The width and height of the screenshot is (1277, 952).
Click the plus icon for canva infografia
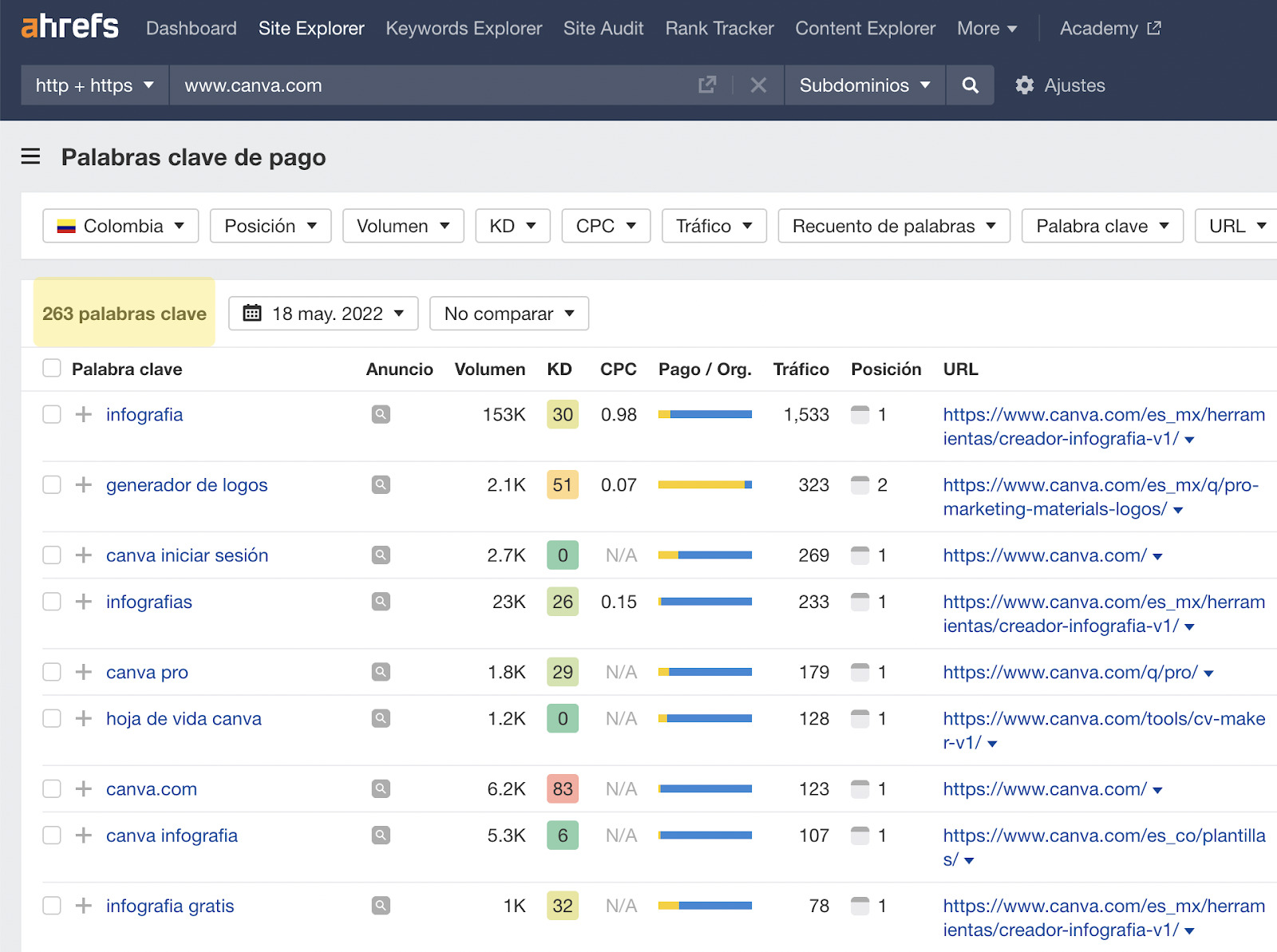click(84, 835)
